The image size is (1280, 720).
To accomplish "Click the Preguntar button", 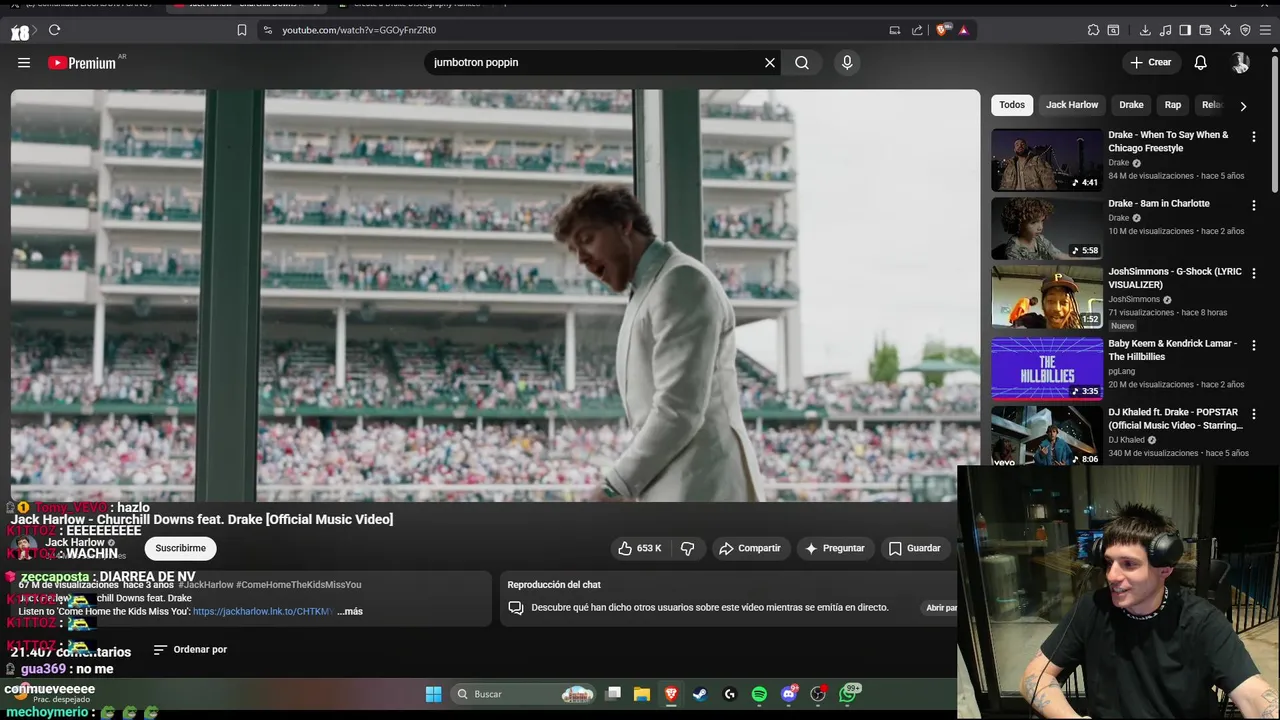I will pyautogui.click(x=834, y=548).
